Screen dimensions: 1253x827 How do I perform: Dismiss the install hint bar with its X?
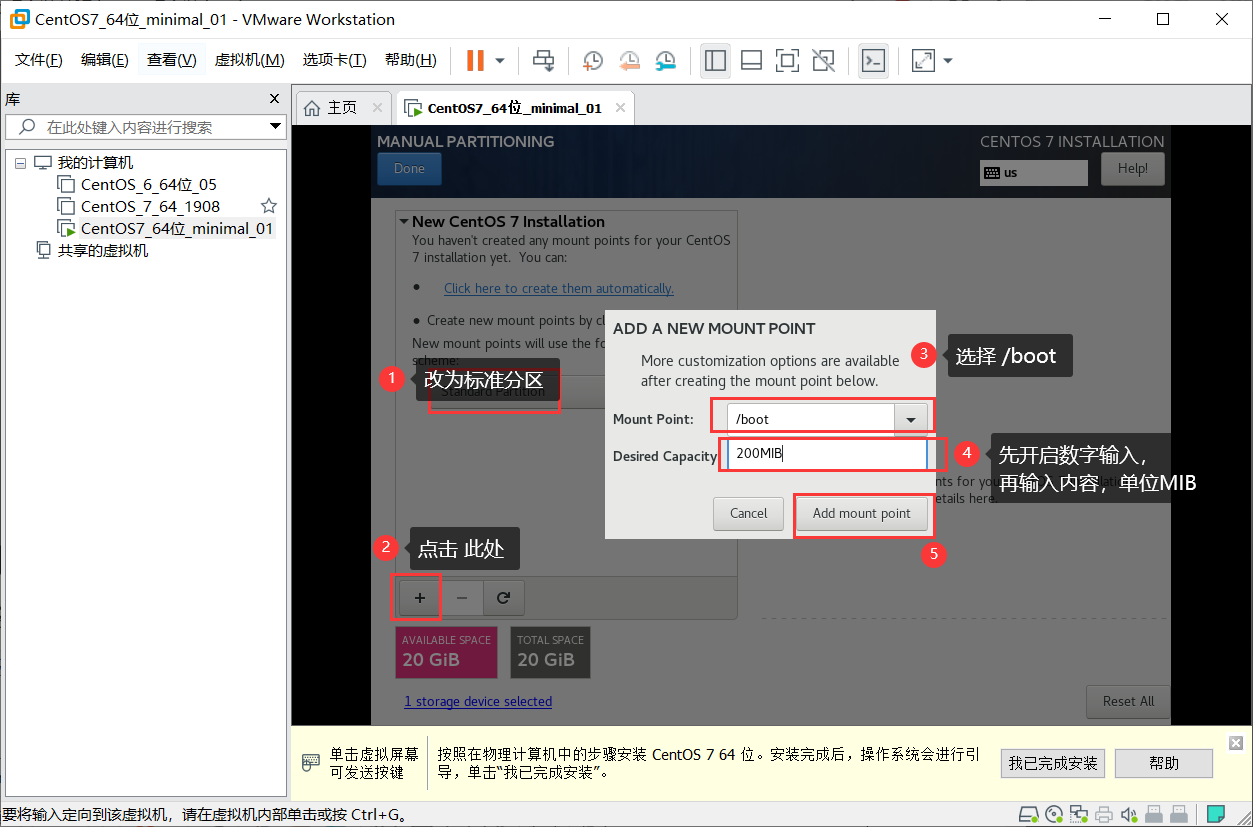click(x=1236, y=742)
